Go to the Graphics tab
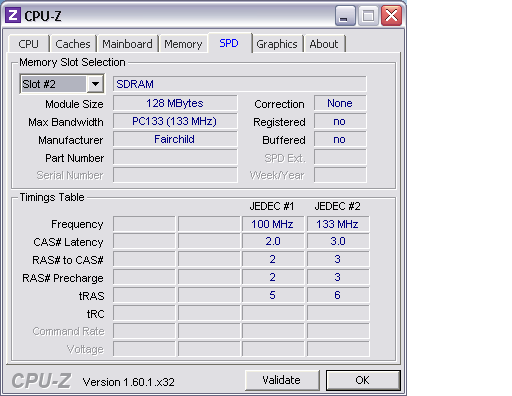This screenshot has width=512, height=396. 277,44
